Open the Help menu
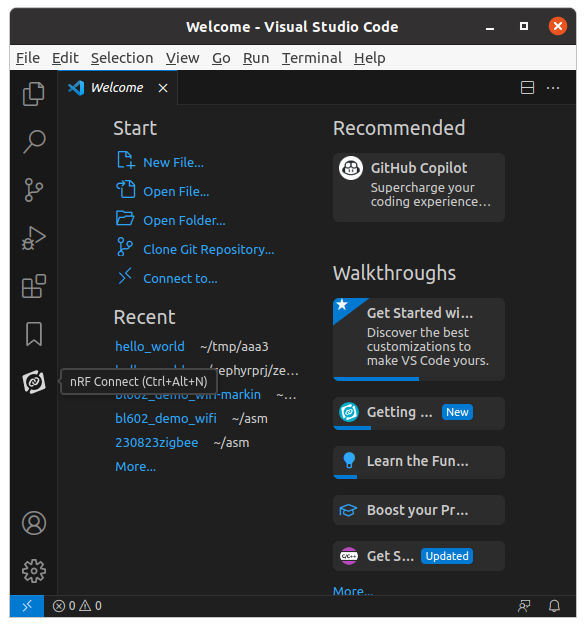The width and height of the screenshot is (586, 627). point(370,58)
